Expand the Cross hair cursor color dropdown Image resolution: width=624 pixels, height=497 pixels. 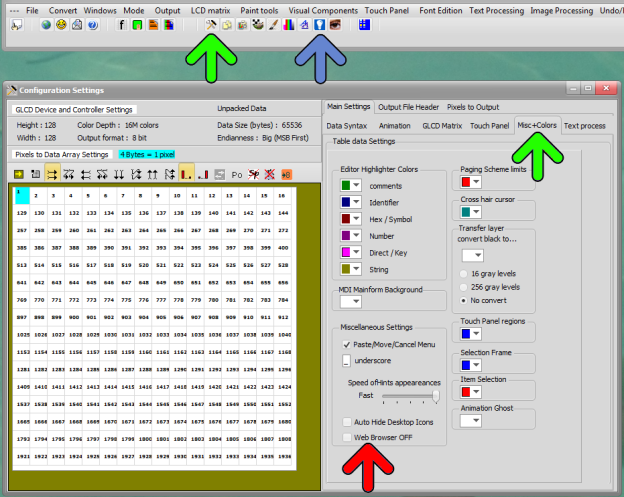tap(477, 211)
